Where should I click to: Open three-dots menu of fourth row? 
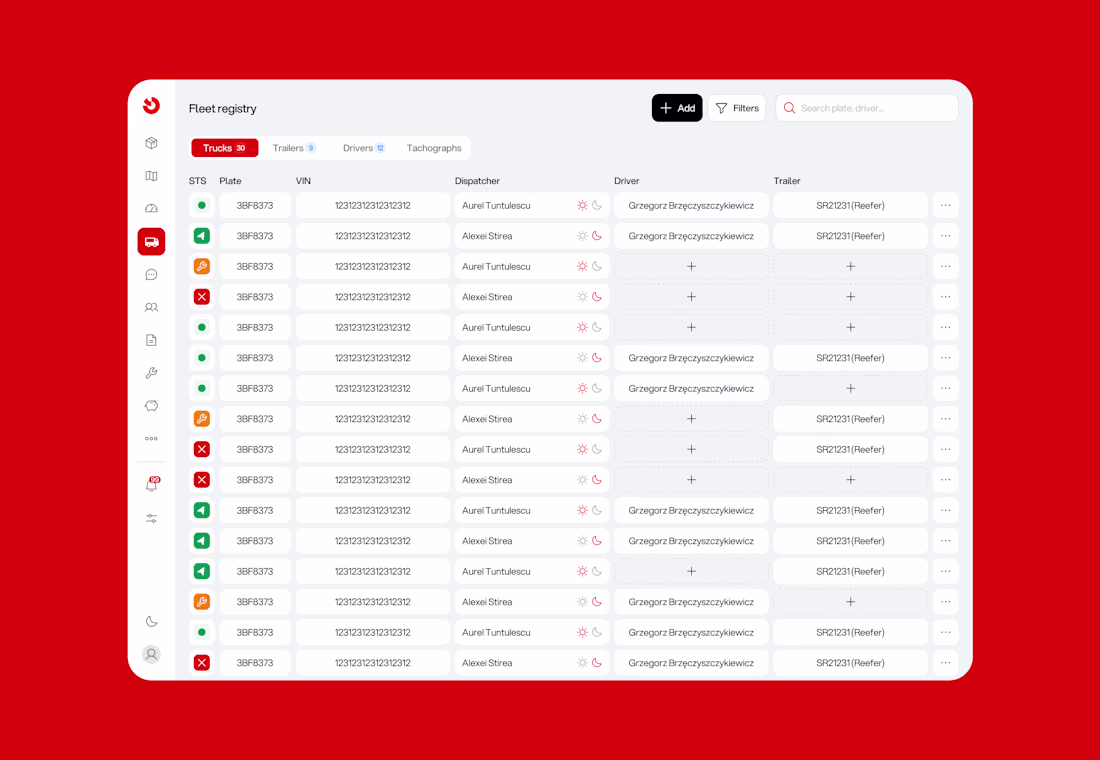[946, 297]
